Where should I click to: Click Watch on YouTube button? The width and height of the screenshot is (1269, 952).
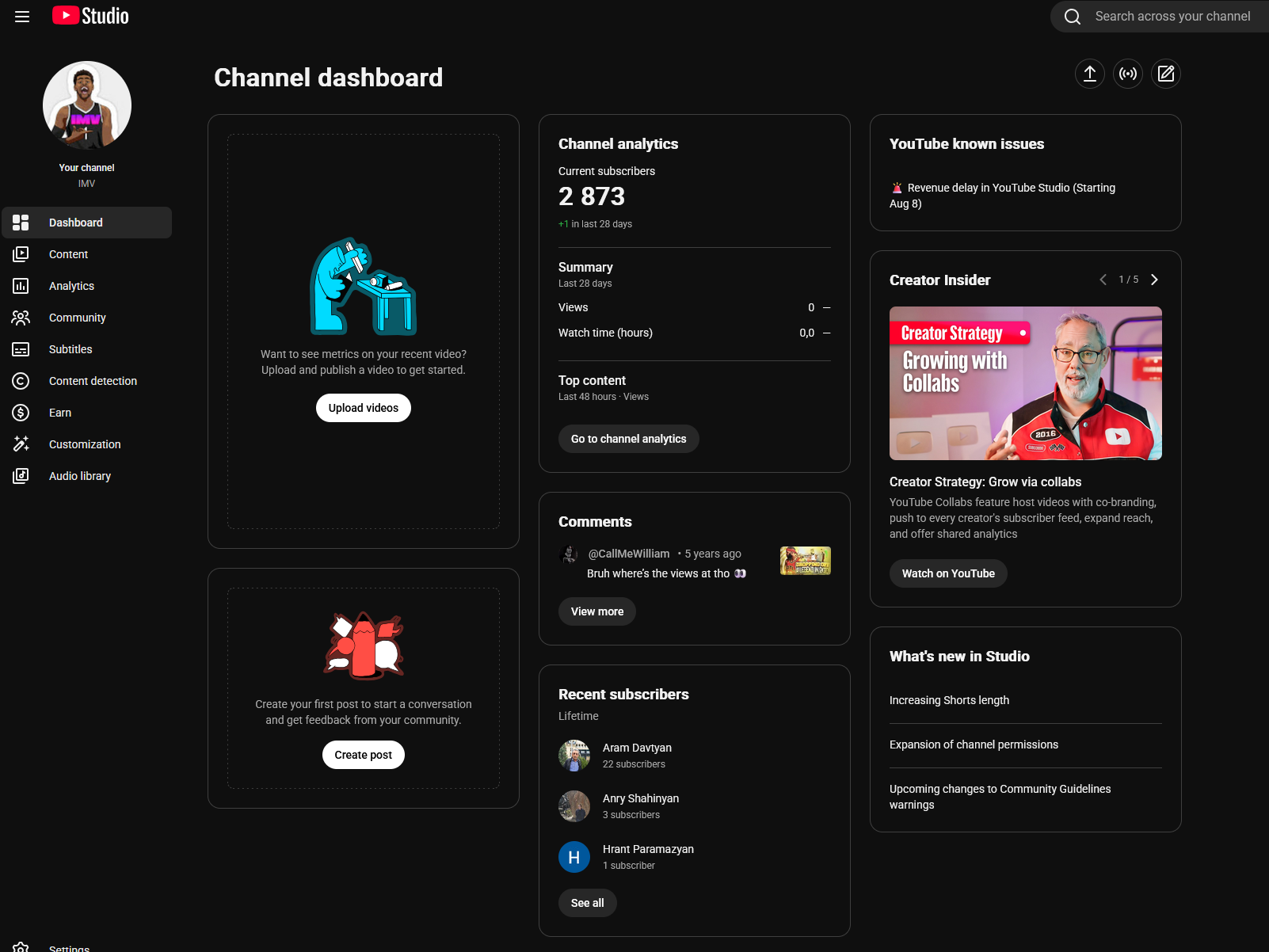[x=948, y=573]
